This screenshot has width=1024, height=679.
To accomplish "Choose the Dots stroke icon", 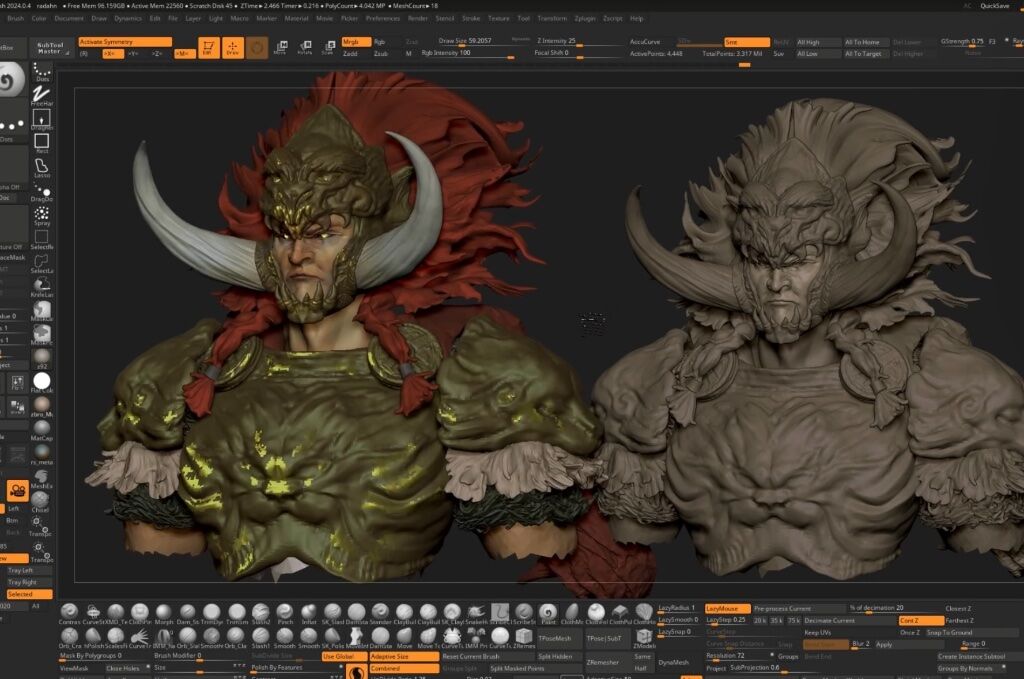I will [42, 71].
